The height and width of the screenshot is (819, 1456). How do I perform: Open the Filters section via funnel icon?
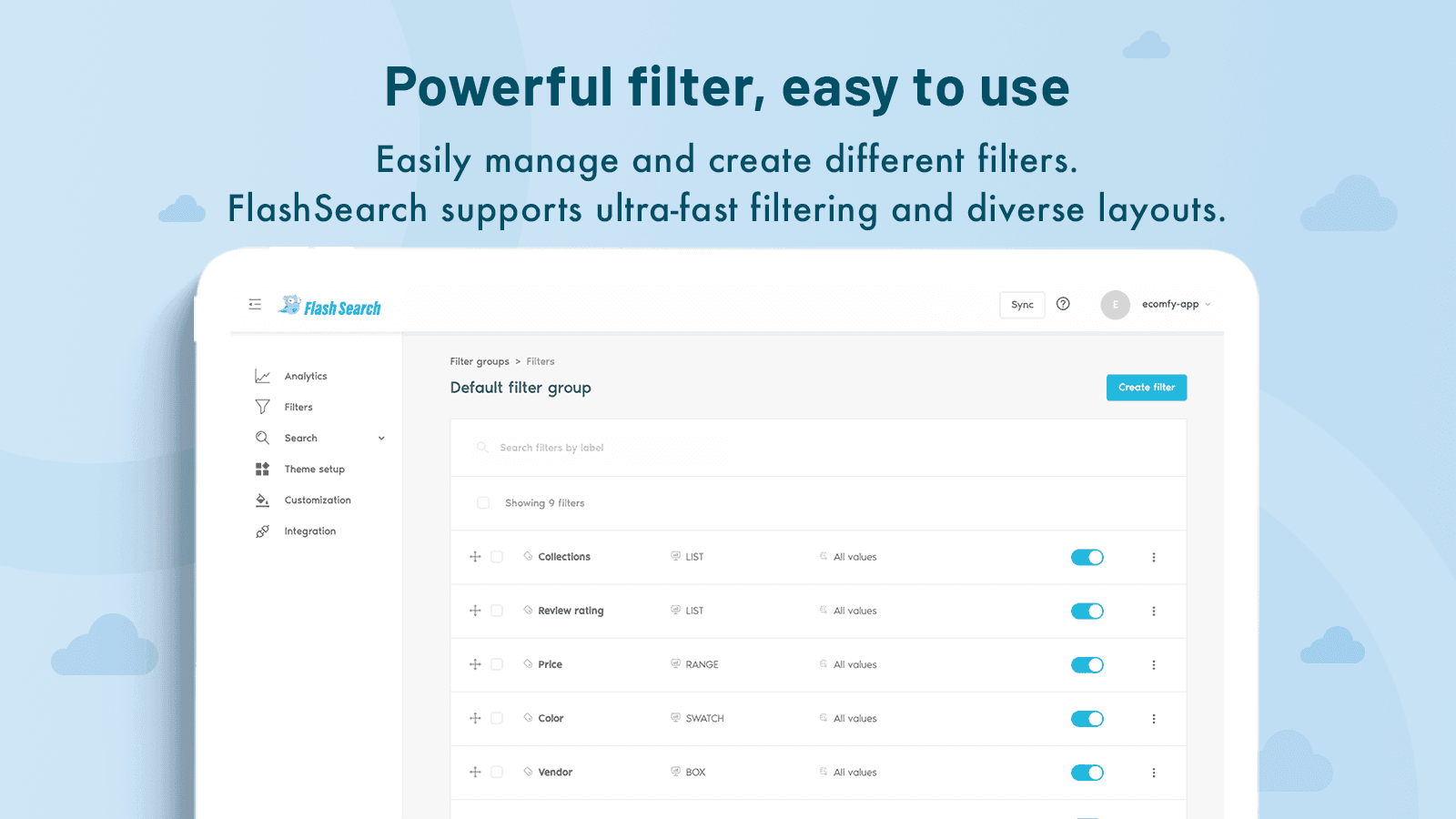point(262,406)
